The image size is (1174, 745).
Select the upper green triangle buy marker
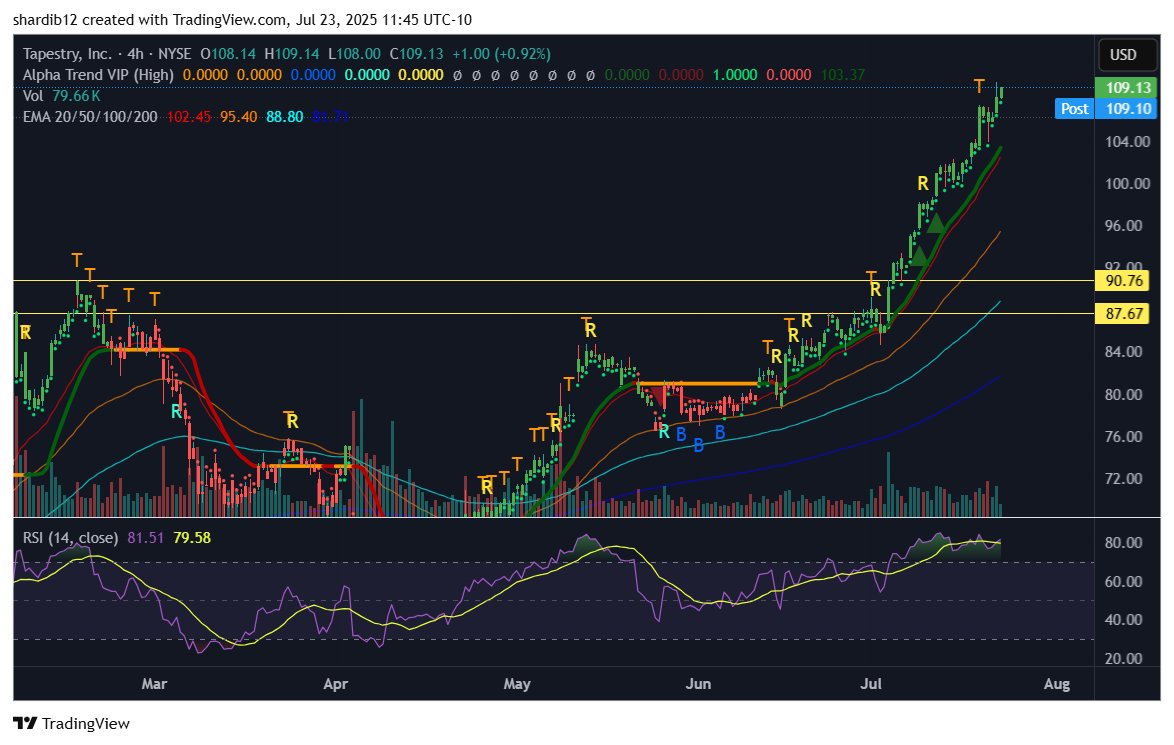936,223
